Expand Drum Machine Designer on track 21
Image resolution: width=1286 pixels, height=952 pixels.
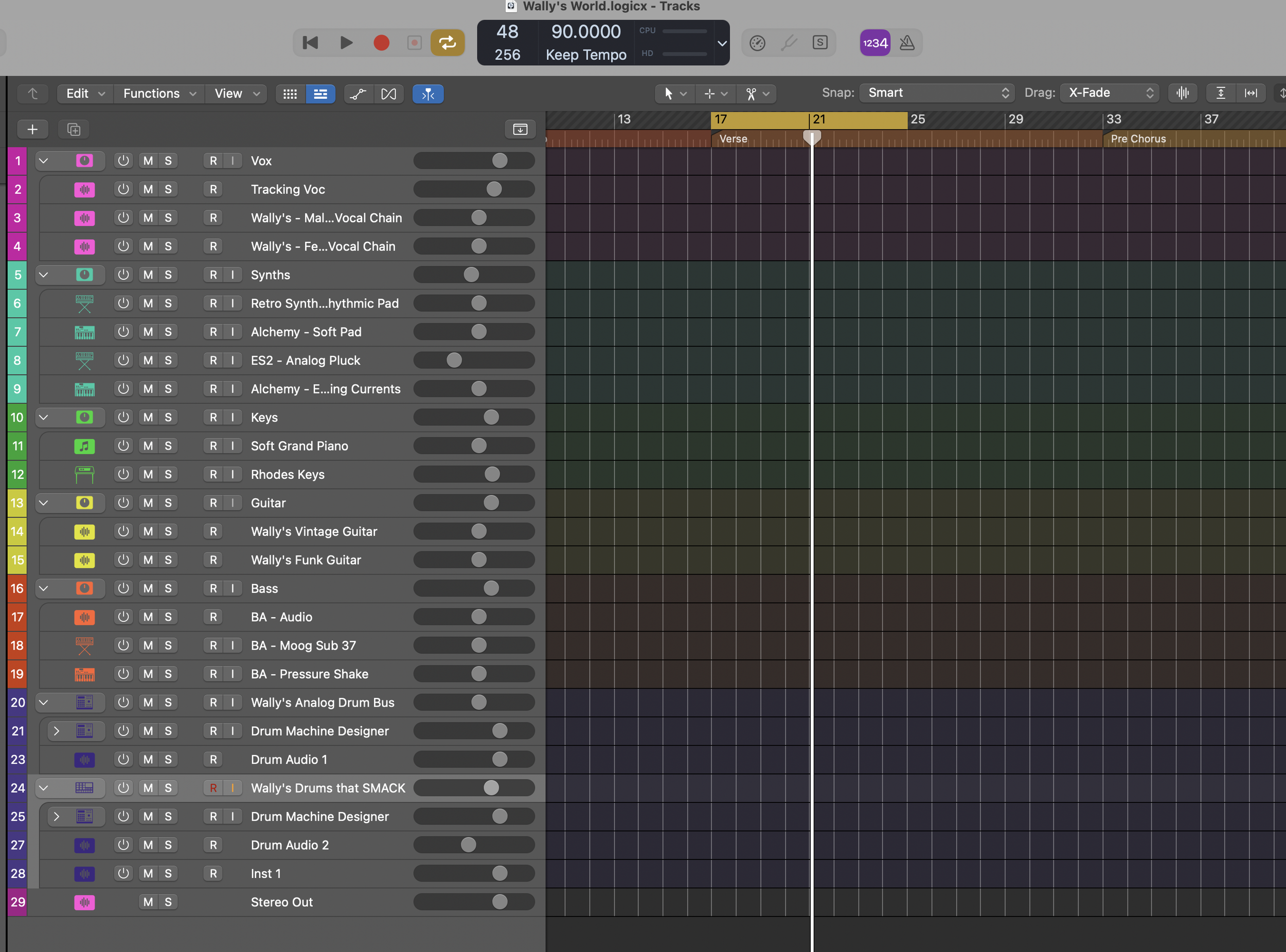(x=57, y=731)
